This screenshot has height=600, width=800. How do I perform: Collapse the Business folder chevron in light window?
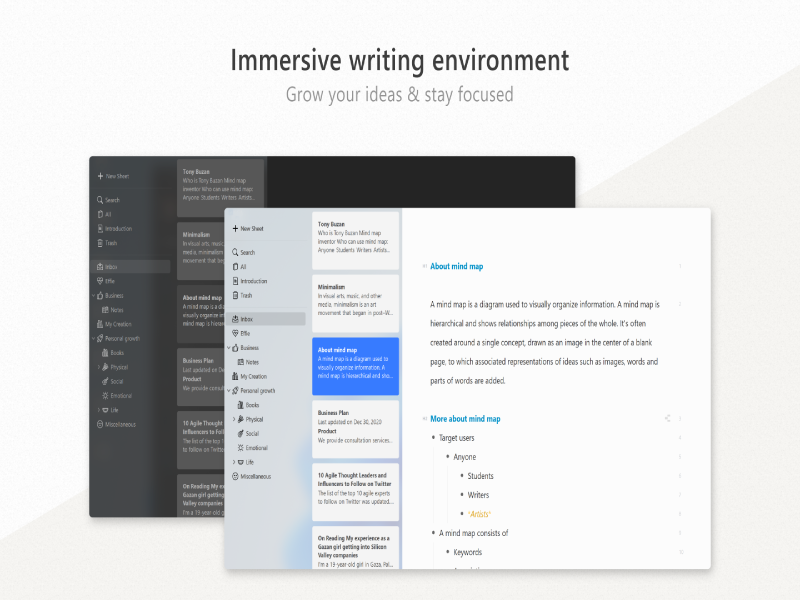click(229, 347)
